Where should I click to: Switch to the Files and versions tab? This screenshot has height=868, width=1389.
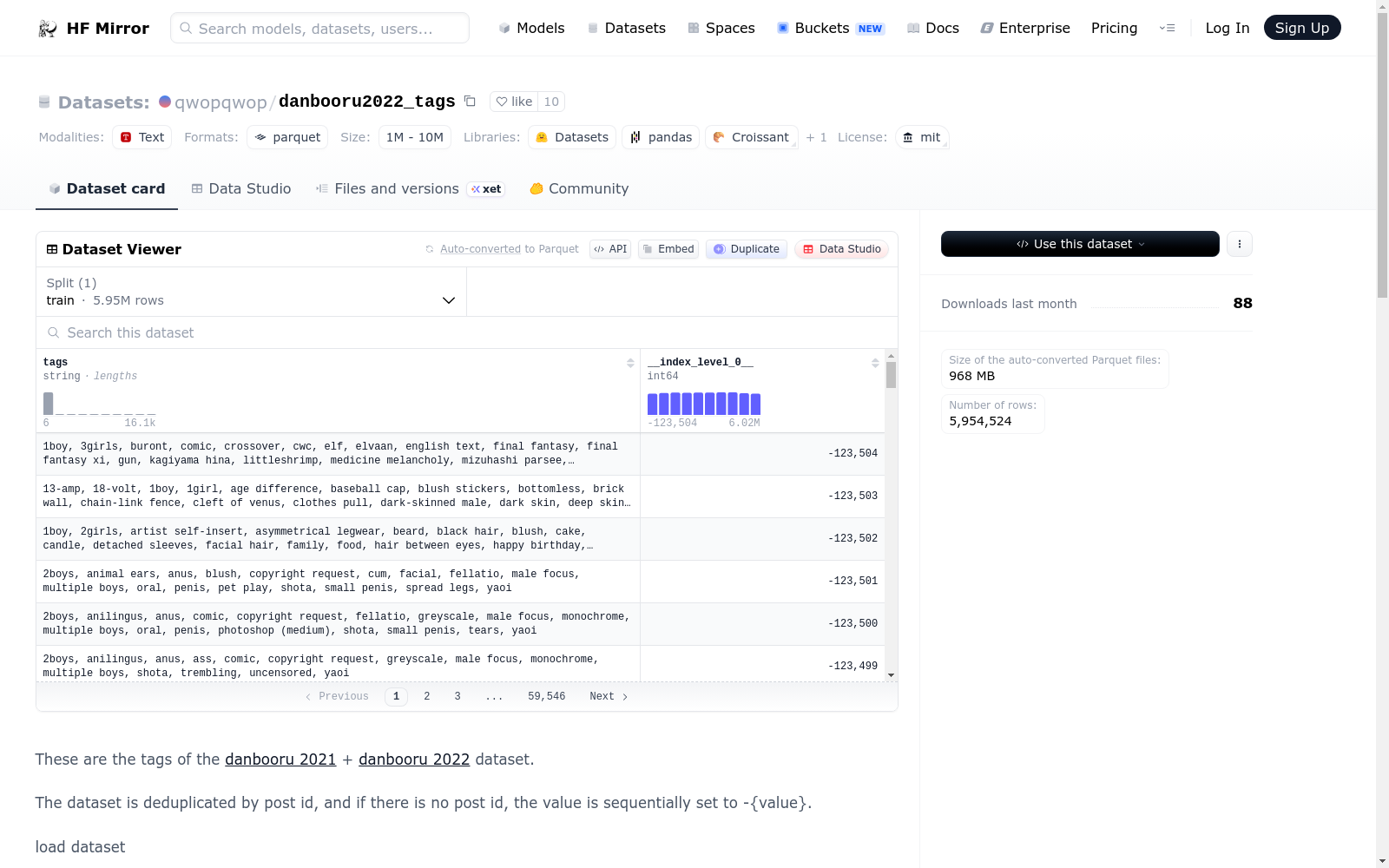pyautogui.click(x=410, y=188)
